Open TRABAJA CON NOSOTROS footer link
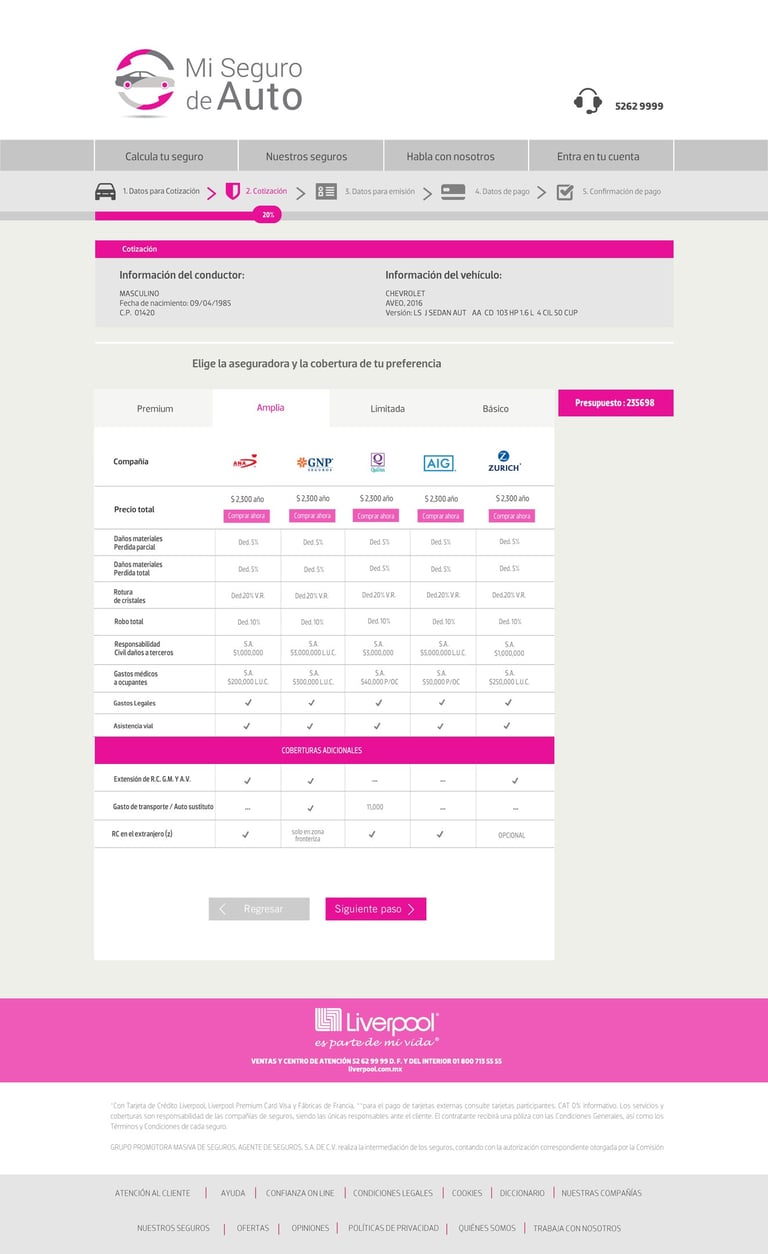 577,1228
